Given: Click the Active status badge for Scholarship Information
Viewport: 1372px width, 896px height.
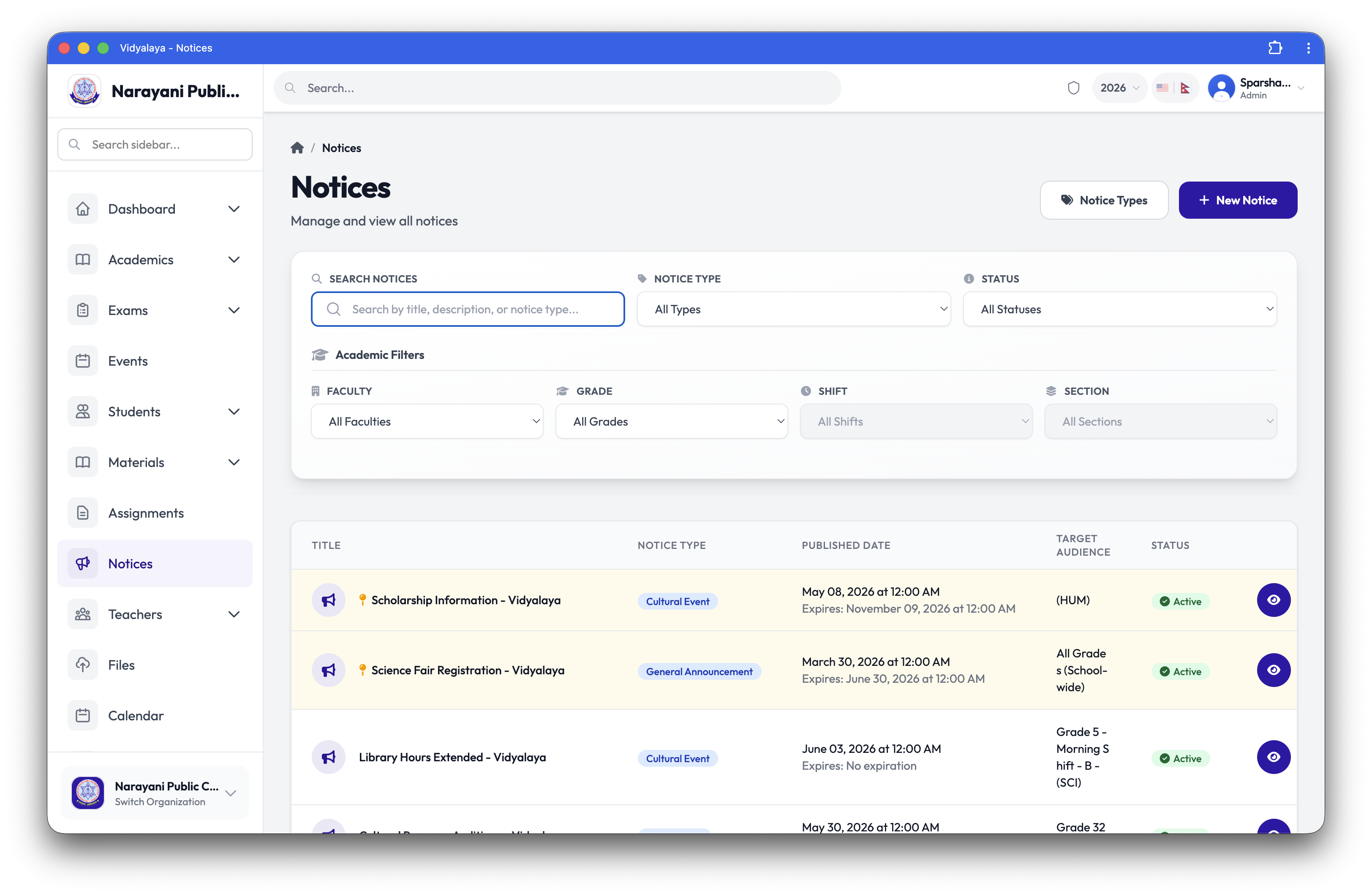Looking at the screenshot, I should coord(1180,601).
